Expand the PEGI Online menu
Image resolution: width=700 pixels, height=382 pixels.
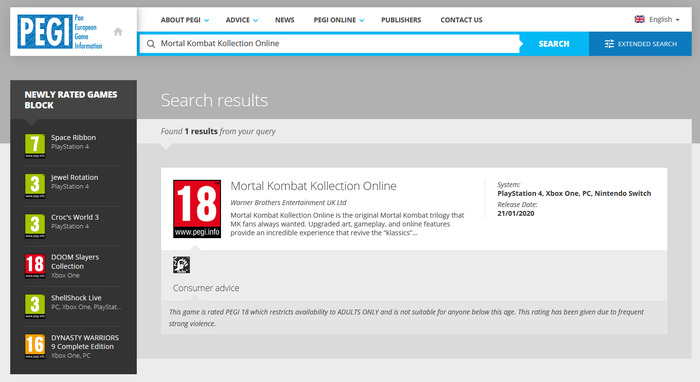(x=338, y=20)
